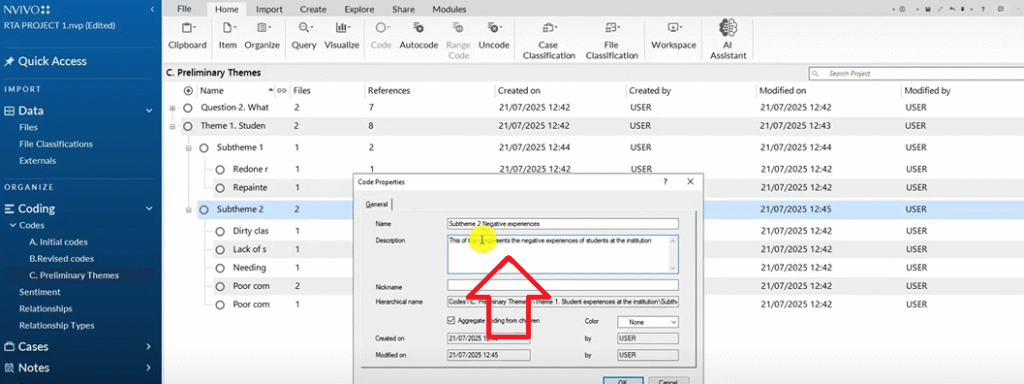Click the Uncode tool
The width and height of the screenshot is (1024, 384).
(494, 36)
